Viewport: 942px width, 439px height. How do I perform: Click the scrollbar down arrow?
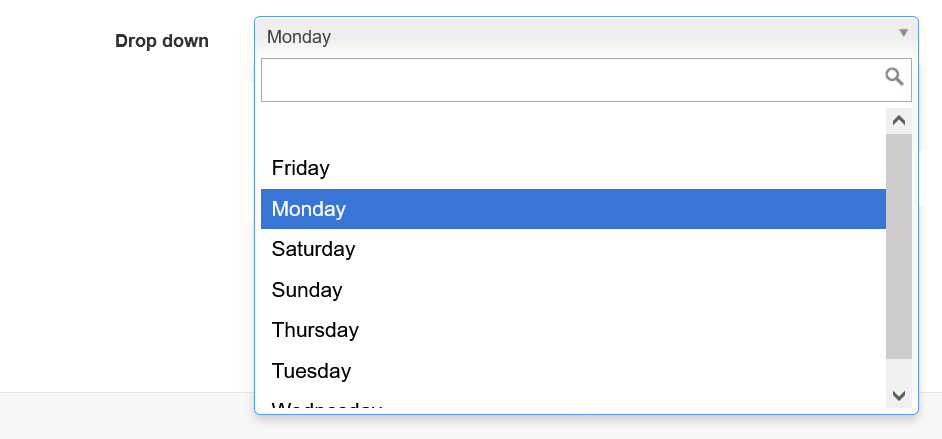899,395
